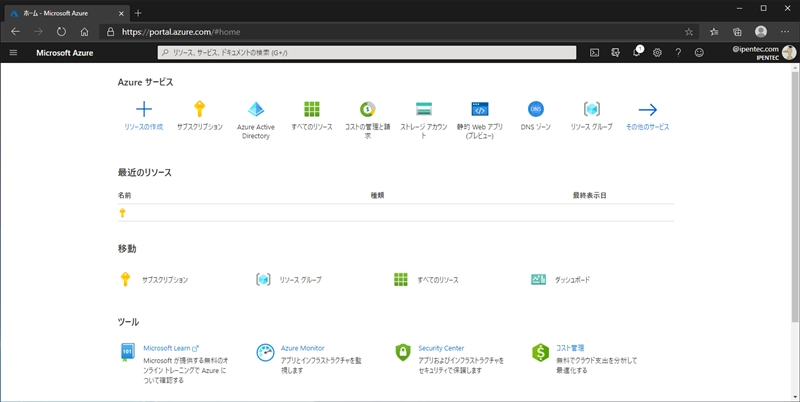Expand その他のサービス arrow
The image size is (800, 402).
(x=647, y=110)
